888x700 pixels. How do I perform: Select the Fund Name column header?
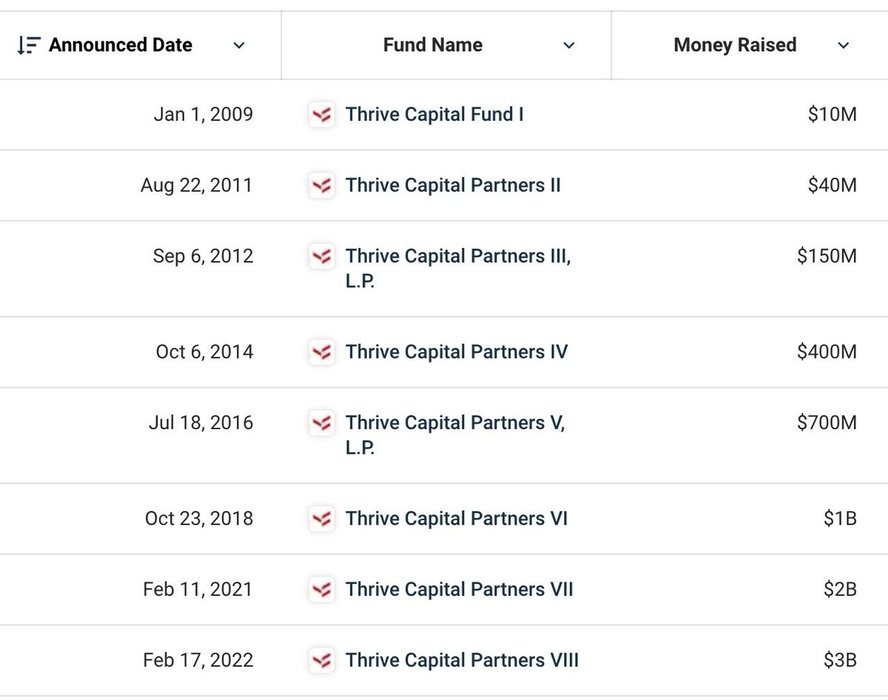point(432,45)
